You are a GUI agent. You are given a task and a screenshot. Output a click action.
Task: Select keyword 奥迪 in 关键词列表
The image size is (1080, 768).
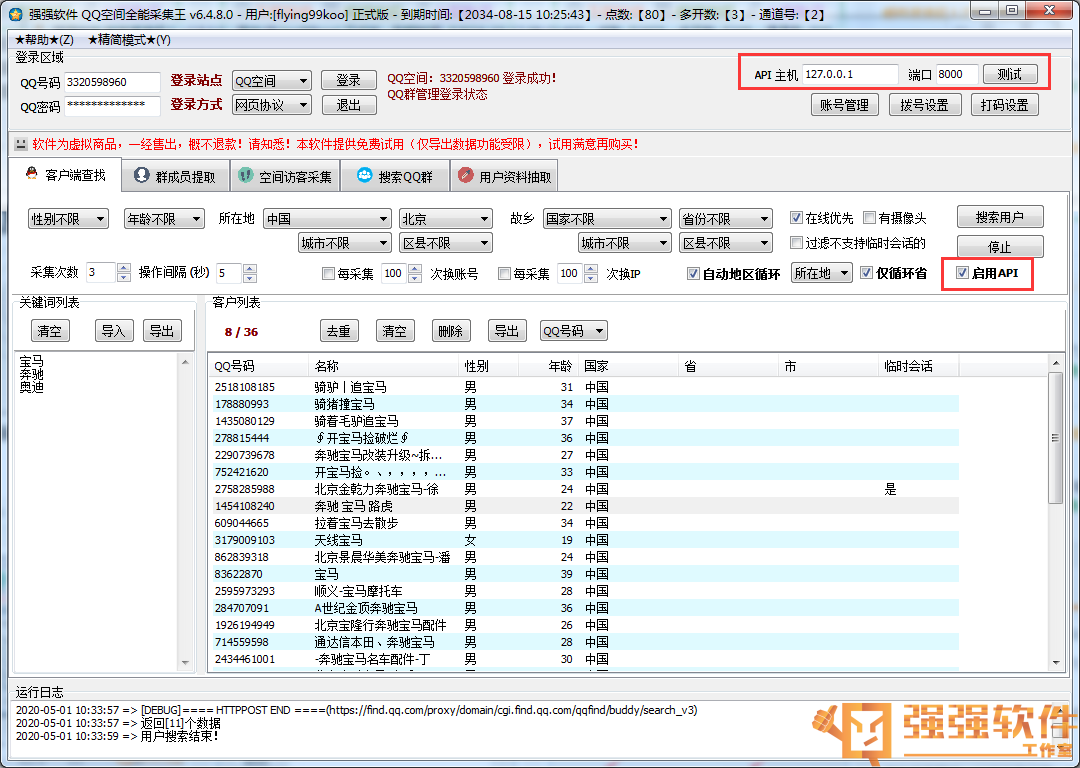pyautogui.click(x=32, y=387)
